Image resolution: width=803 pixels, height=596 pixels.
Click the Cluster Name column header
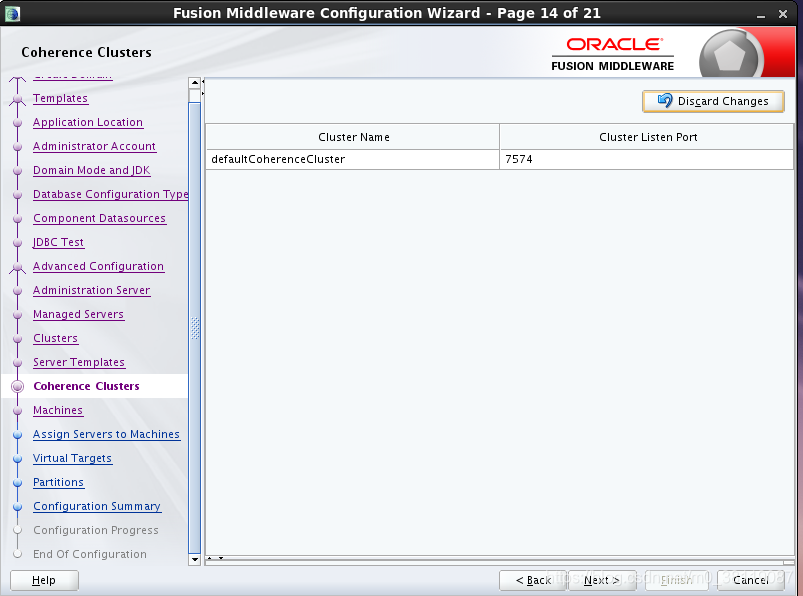click(x=352, y=137)
